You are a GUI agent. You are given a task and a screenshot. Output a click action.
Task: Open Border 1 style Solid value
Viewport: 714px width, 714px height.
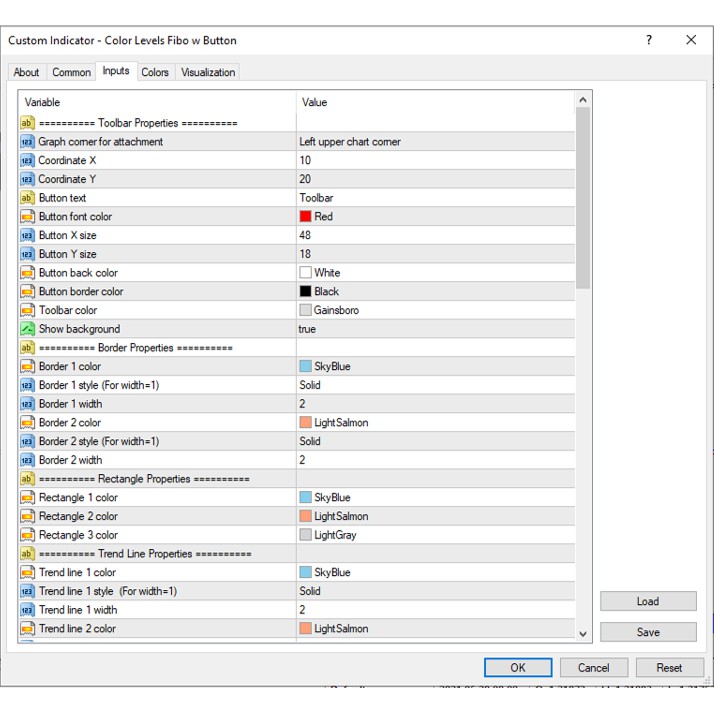click(434, 385)
